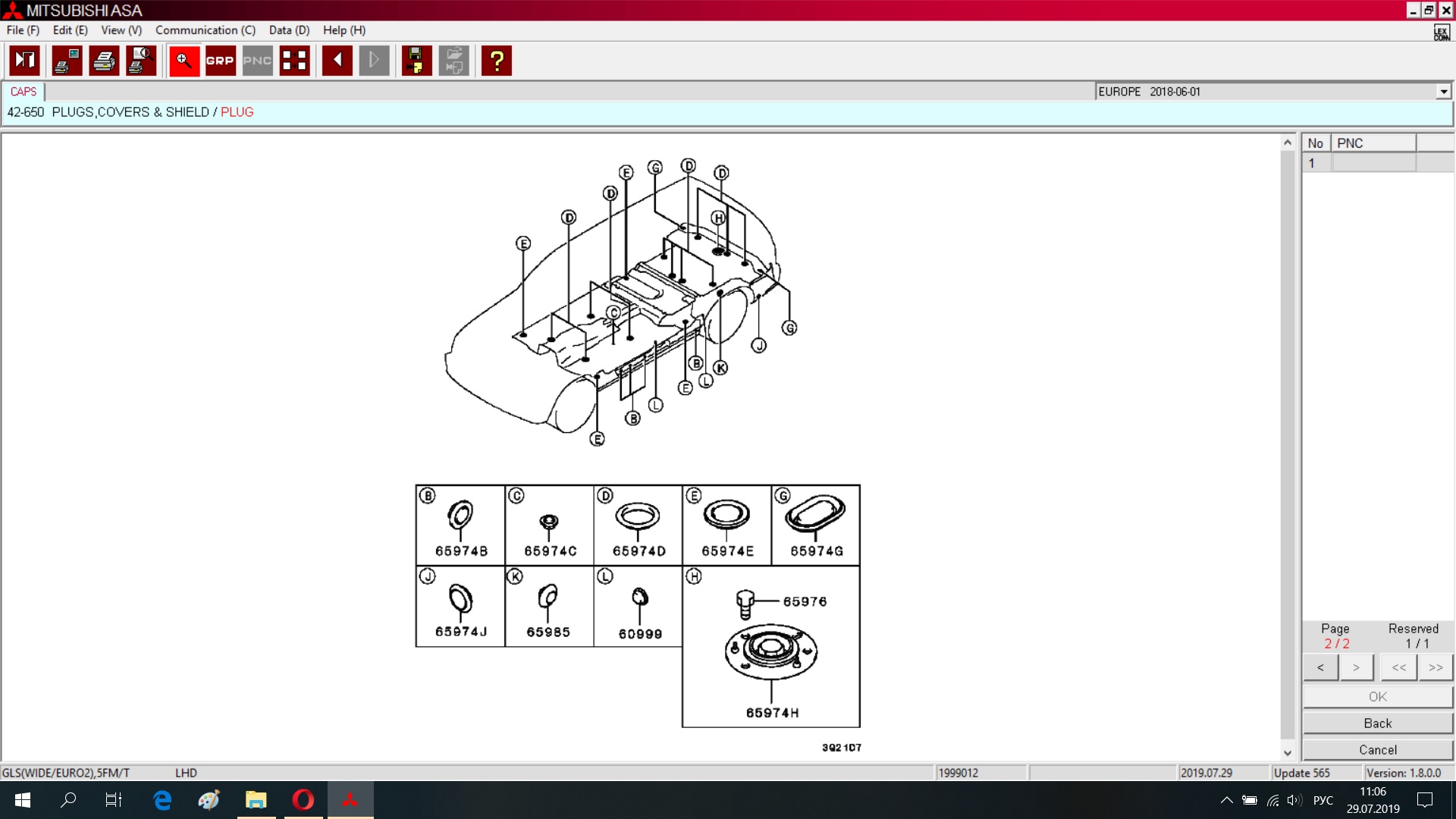Click the left arrow previous toolbar icon

coord(337,61)
